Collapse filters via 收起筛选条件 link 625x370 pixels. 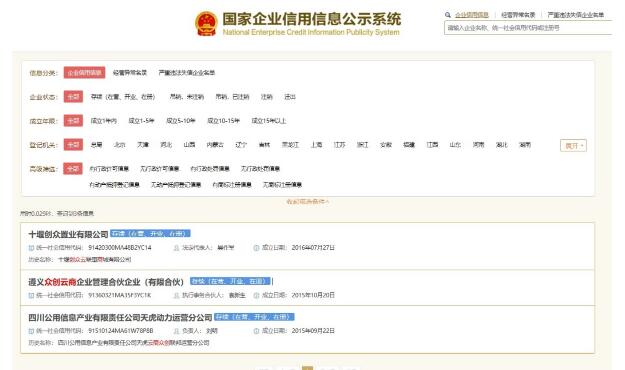click(307, 202)
